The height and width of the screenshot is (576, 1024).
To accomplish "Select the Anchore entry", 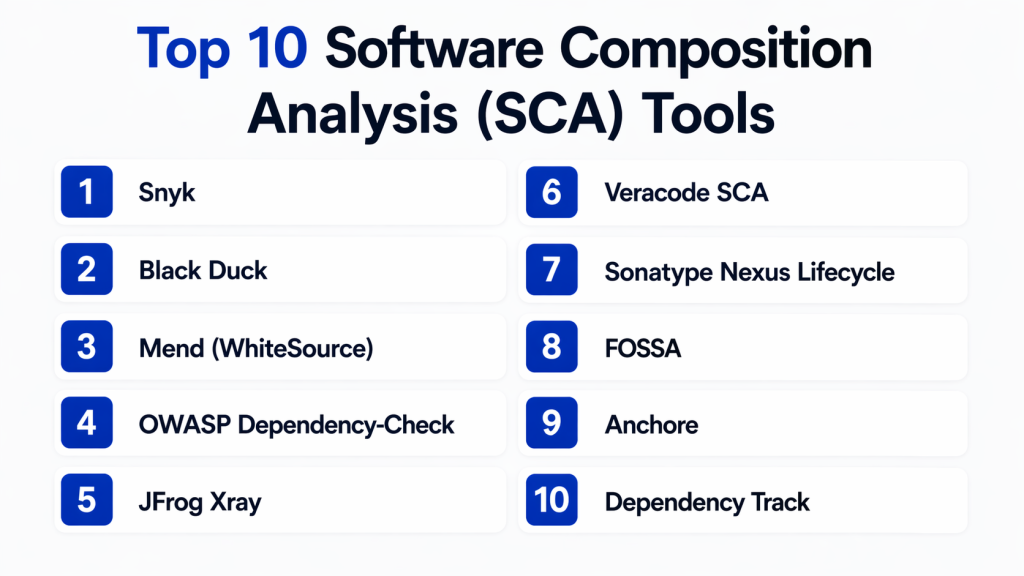I will pyautogui.click(x=651, y=425).
